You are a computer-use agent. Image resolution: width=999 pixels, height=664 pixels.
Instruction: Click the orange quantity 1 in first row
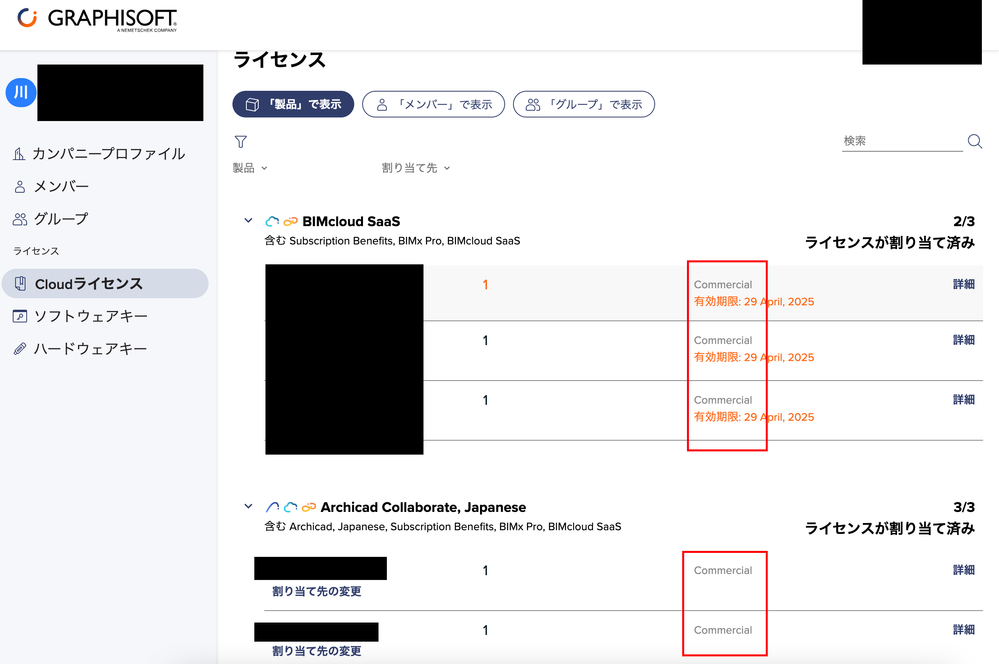click(x=485, y=285)
